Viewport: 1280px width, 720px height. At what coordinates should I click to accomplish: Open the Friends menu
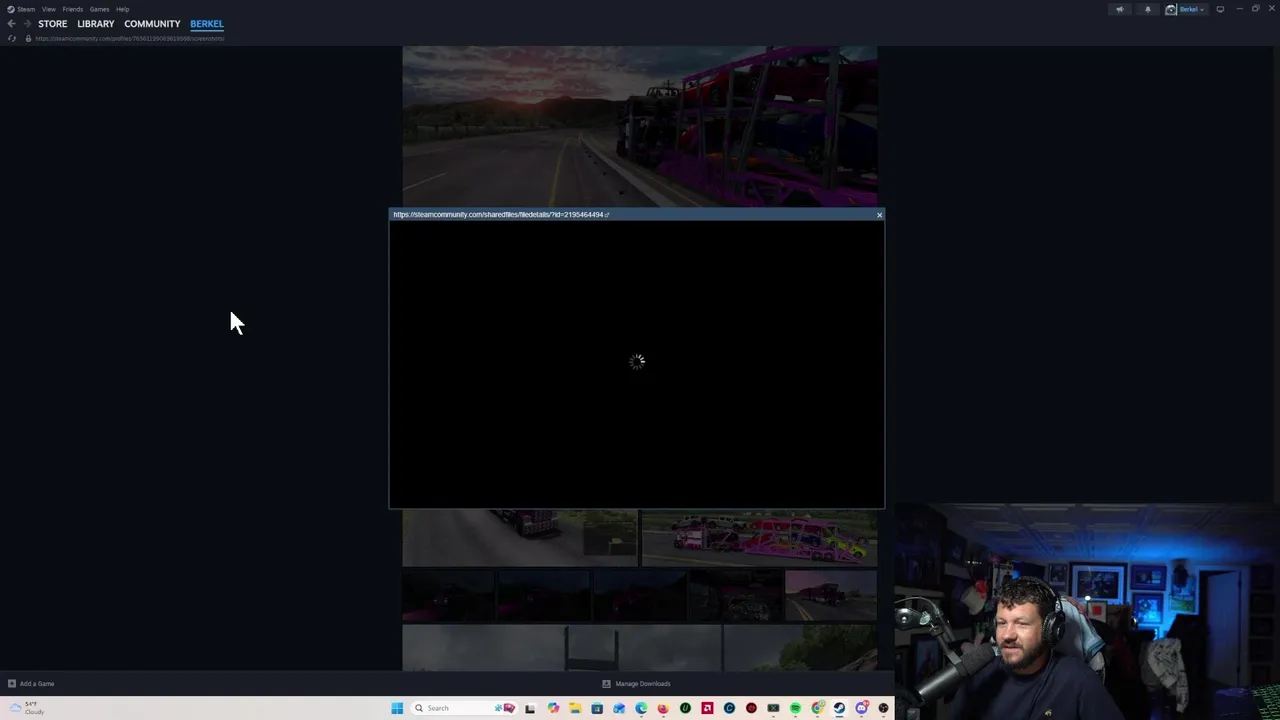(x=72, y=9)
